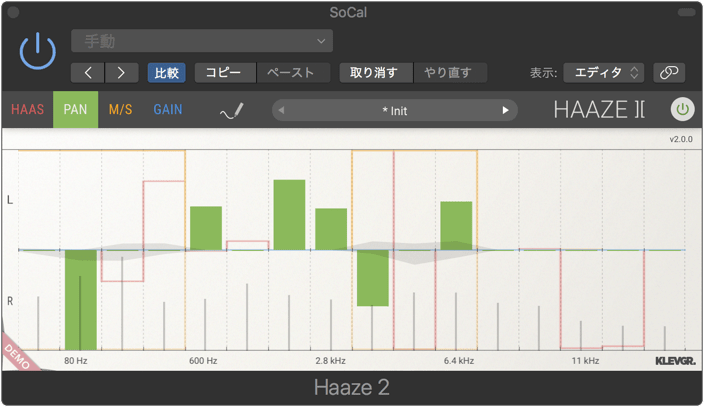
Task: Click the link chain icon button
Action: point(669,73)
